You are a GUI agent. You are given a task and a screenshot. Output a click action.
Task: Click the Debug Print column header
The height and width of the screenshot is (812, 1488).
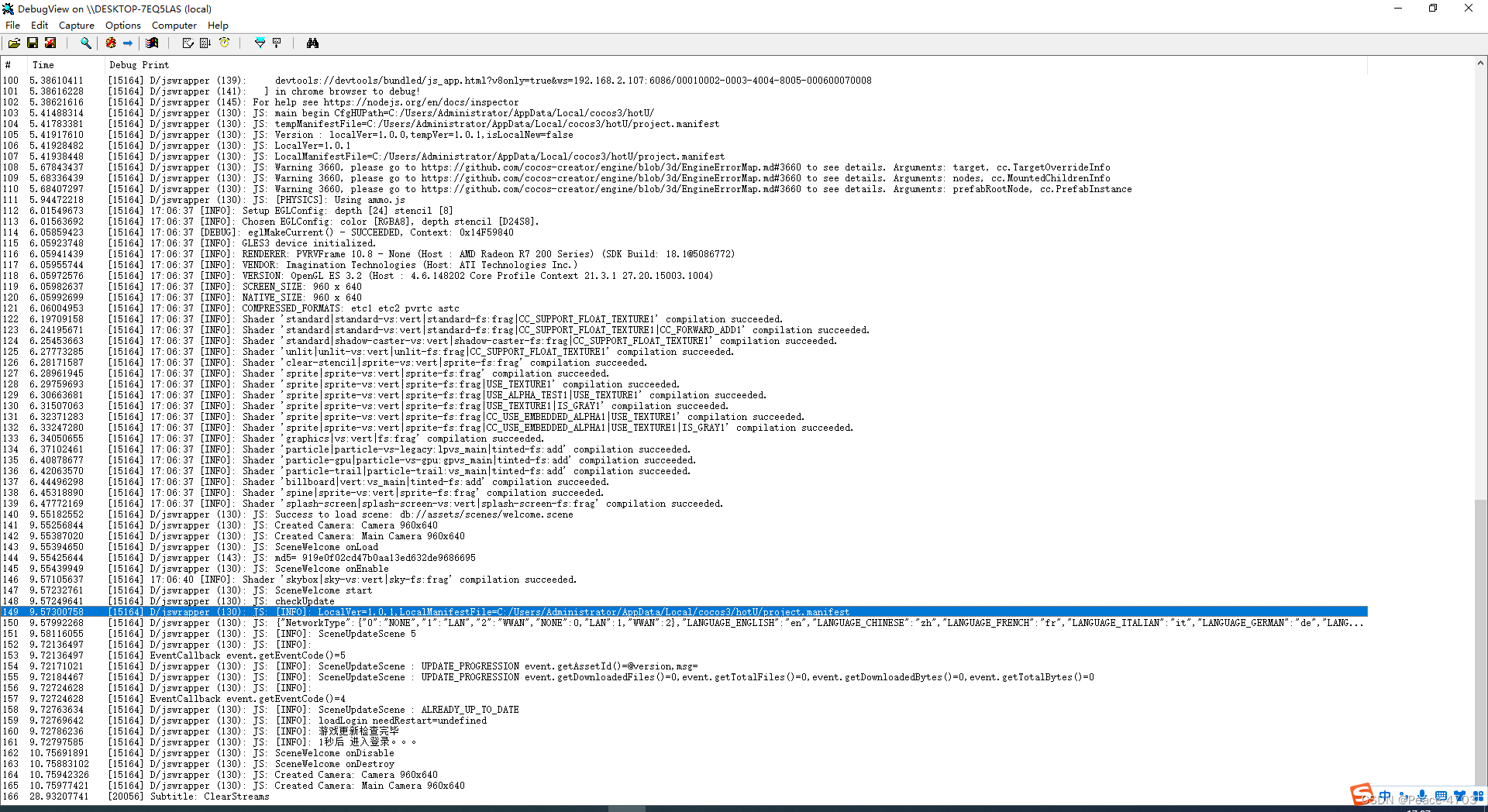138,64
